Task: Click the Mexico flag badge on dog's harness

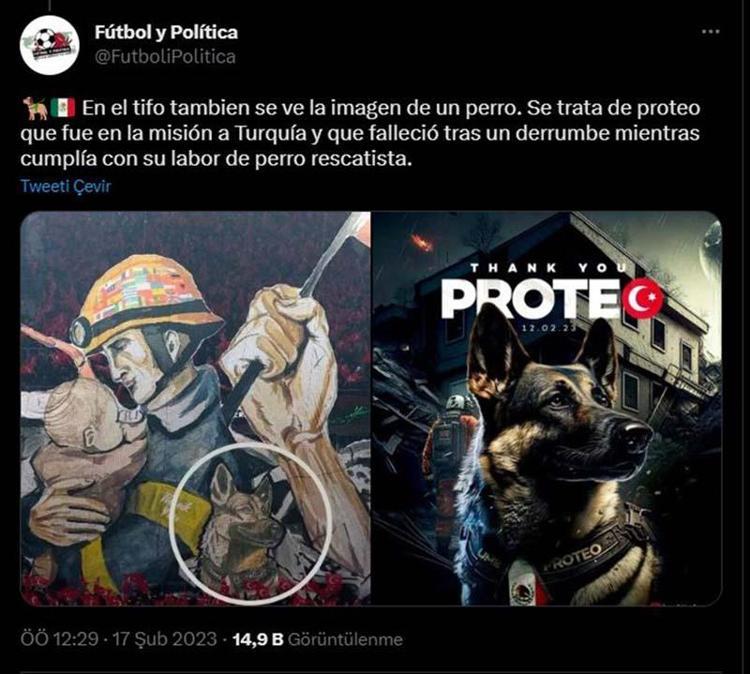Action: tap(523, 584)
